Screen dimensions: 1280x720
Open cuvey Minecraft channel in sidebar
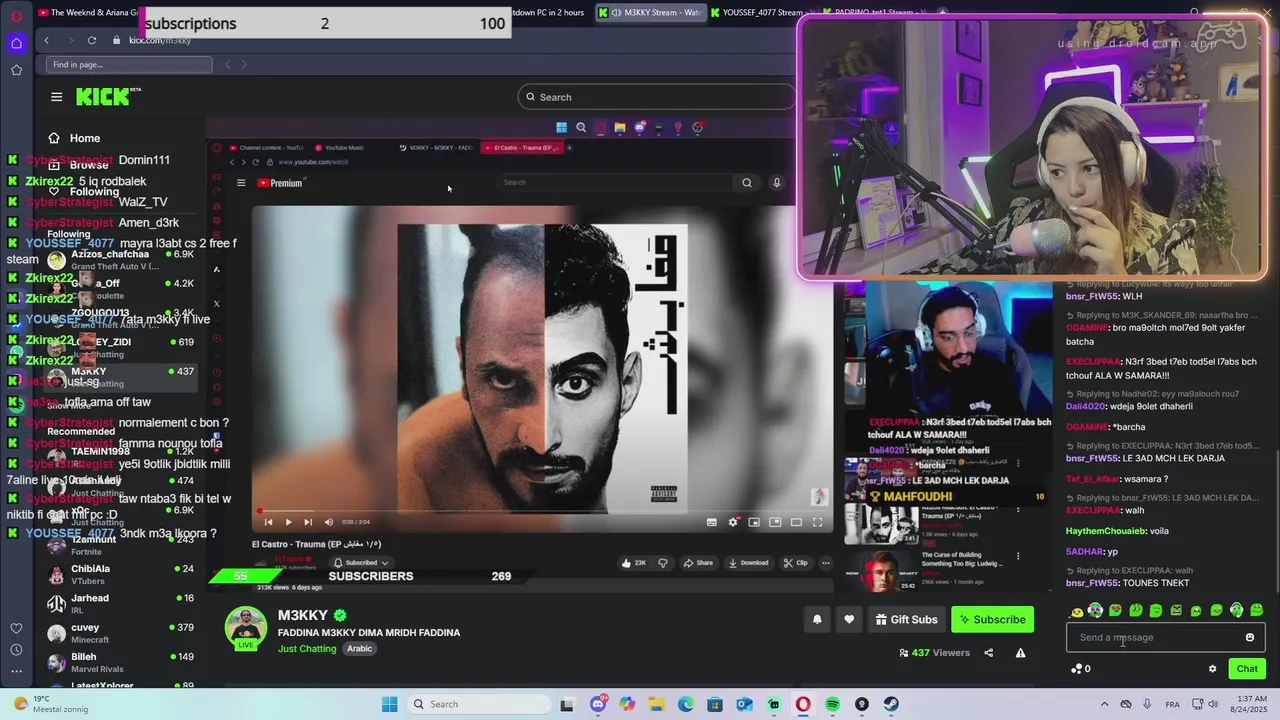point(120,633)
